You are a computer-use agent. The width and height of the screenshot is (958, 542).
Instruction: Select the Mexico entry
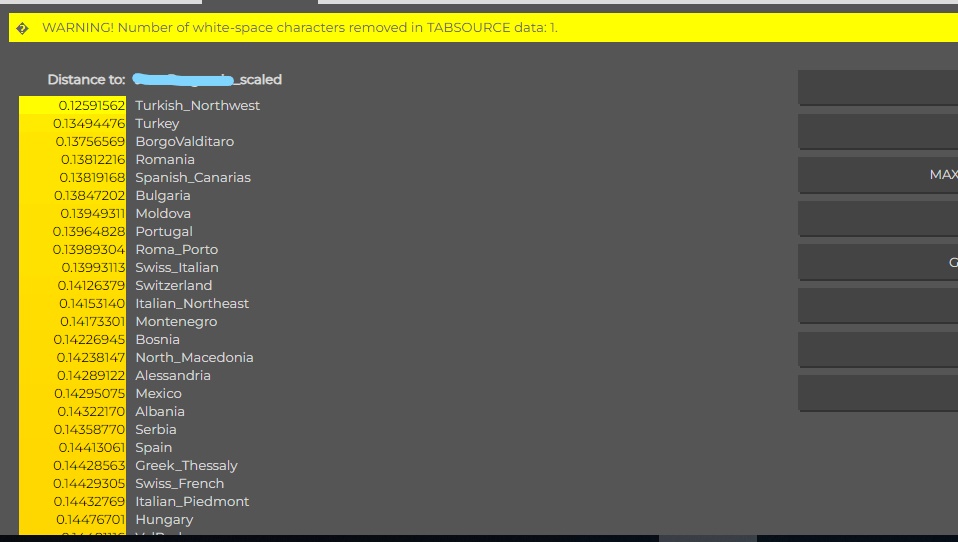(158, 394)
